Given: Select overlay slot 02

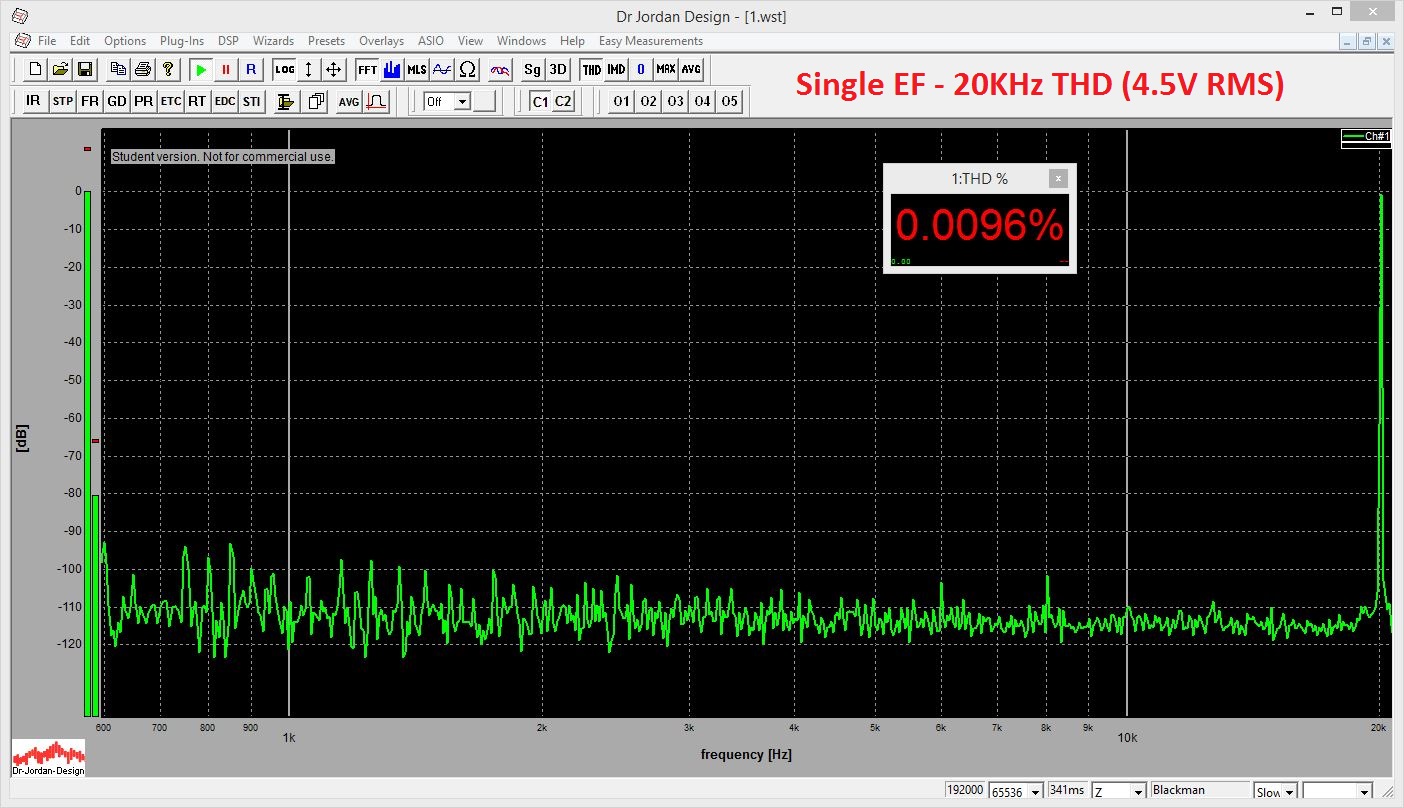Looking at the screenshot, I should (649, 101).
